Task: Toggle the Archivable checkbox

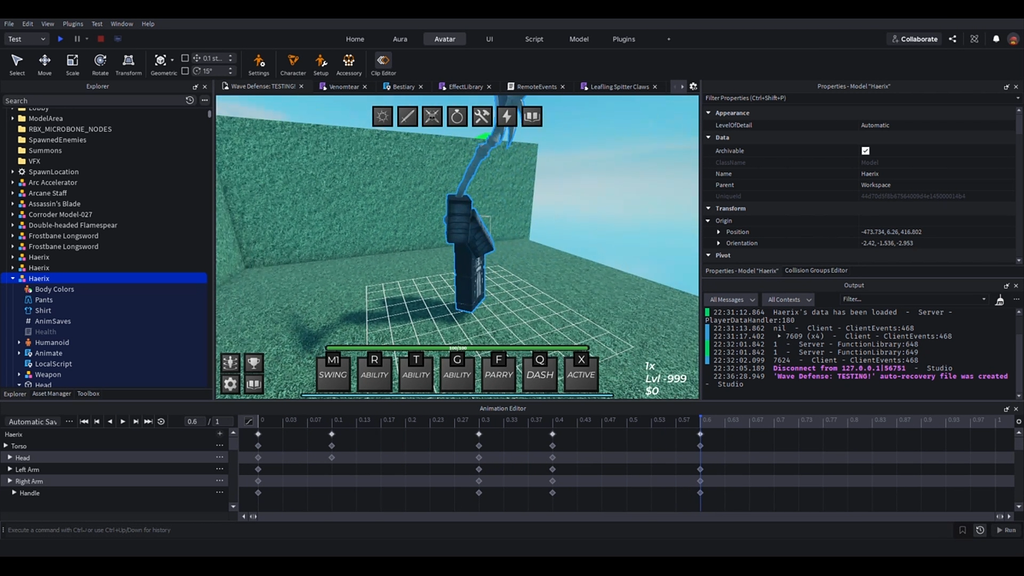Action: (x=865, y=151)
